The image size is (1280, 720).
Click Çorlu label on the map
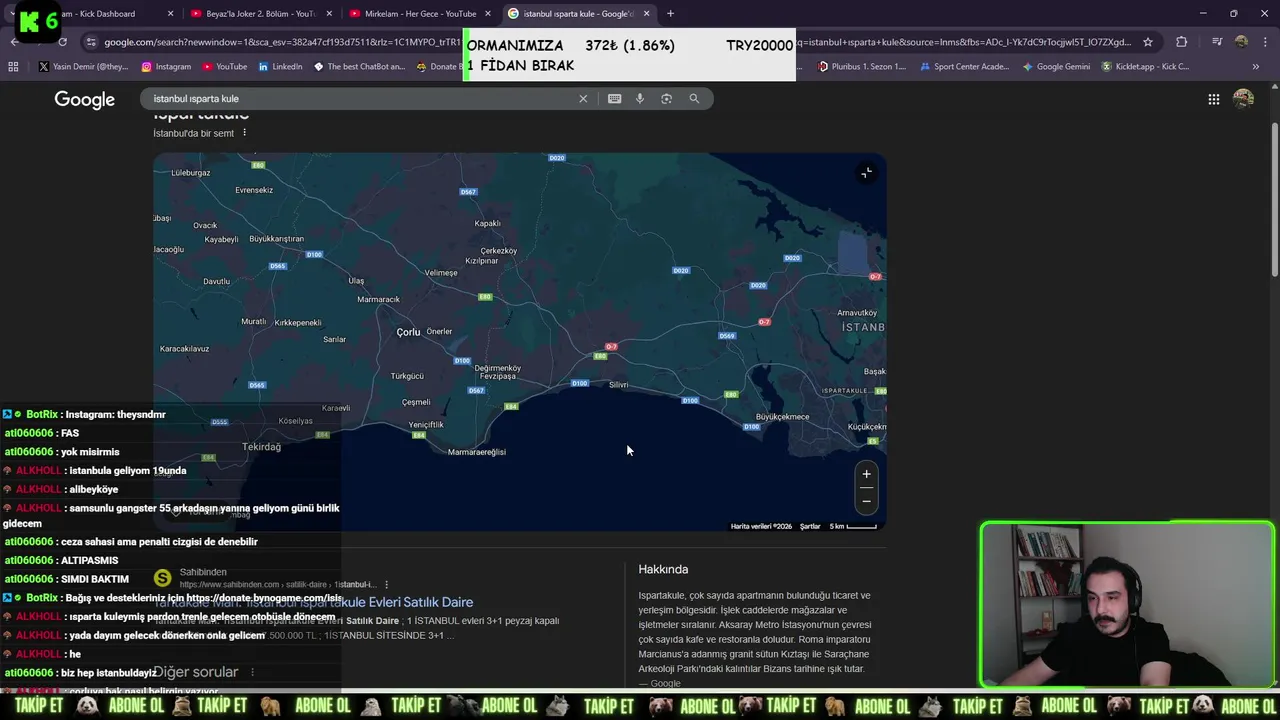[408, 332]
